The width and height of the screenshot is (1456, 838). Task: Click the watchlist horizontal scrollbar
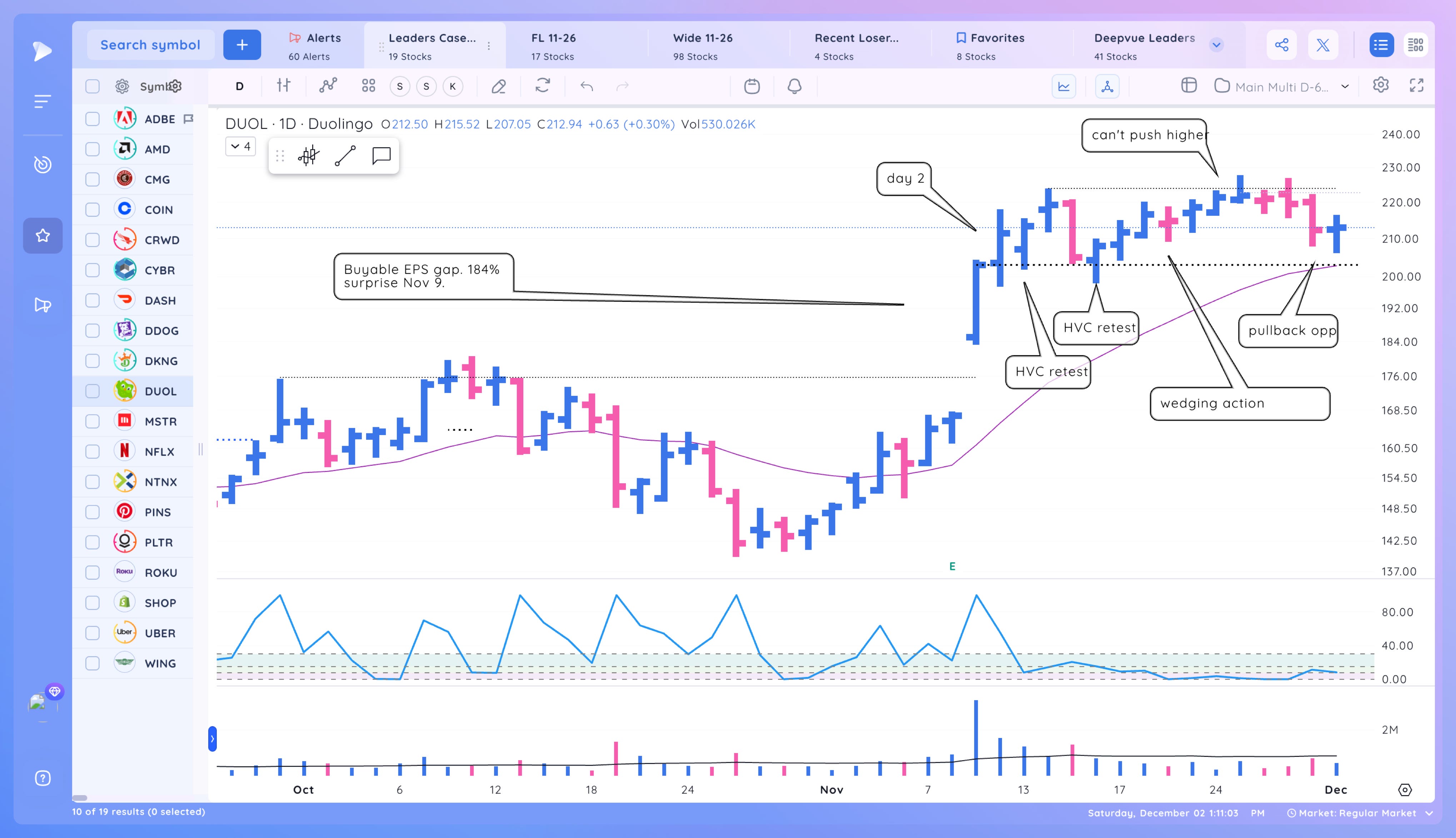tap(80, 798)
